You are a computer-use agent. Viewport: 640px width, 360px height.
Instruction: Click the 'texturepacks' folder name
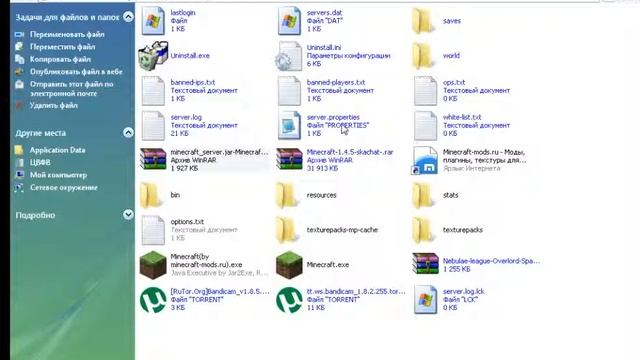tap(463, 230)
